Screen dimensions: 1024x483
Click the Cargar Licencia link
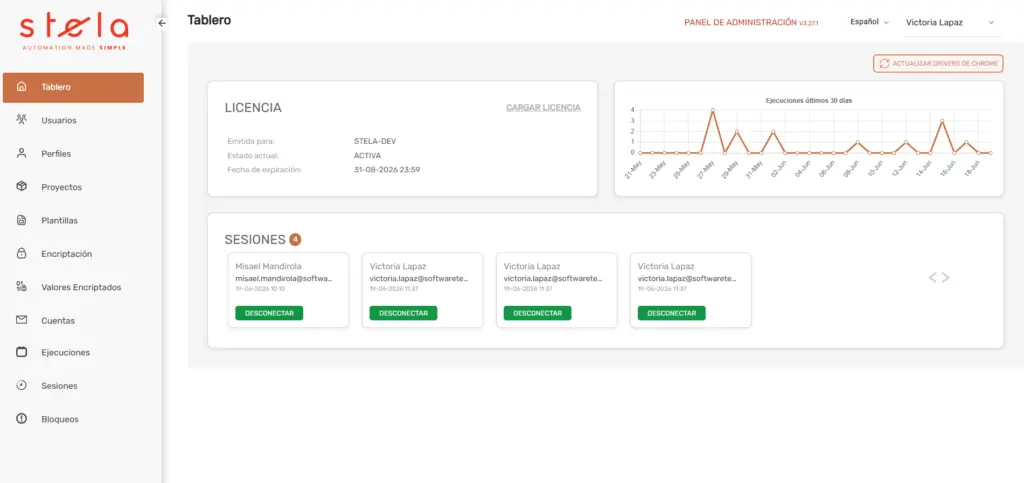[x=543, y=108]
